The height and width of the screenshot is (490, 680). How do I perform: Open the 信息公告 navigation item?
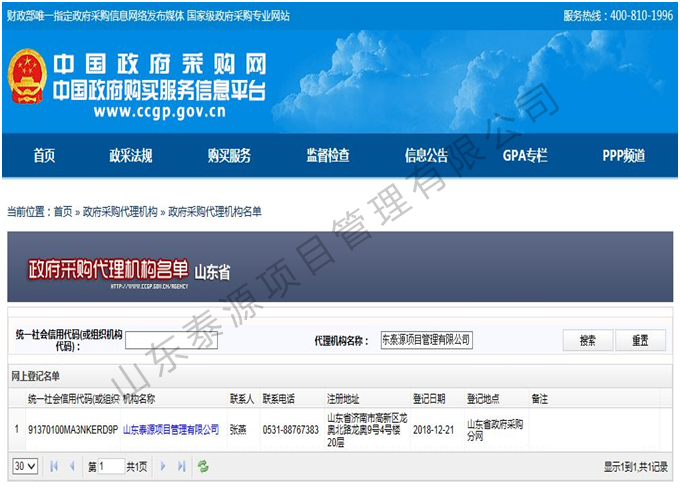click(x=426, y=155)
